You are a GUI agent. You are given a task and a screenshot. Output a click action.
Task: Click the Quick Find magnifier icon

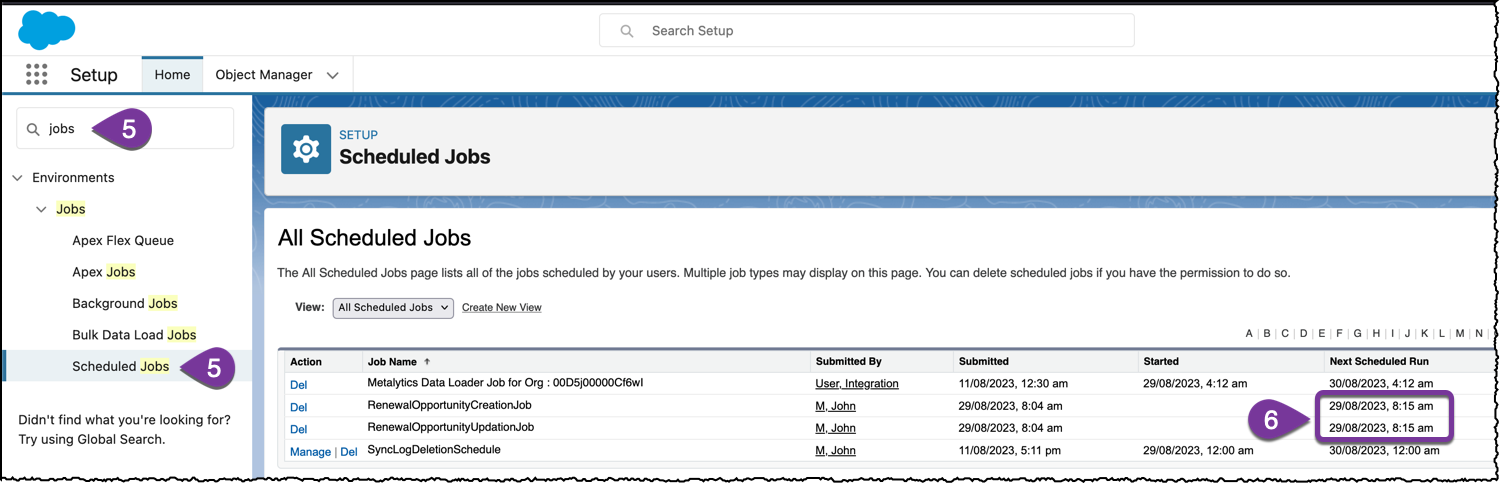(33, 129)
